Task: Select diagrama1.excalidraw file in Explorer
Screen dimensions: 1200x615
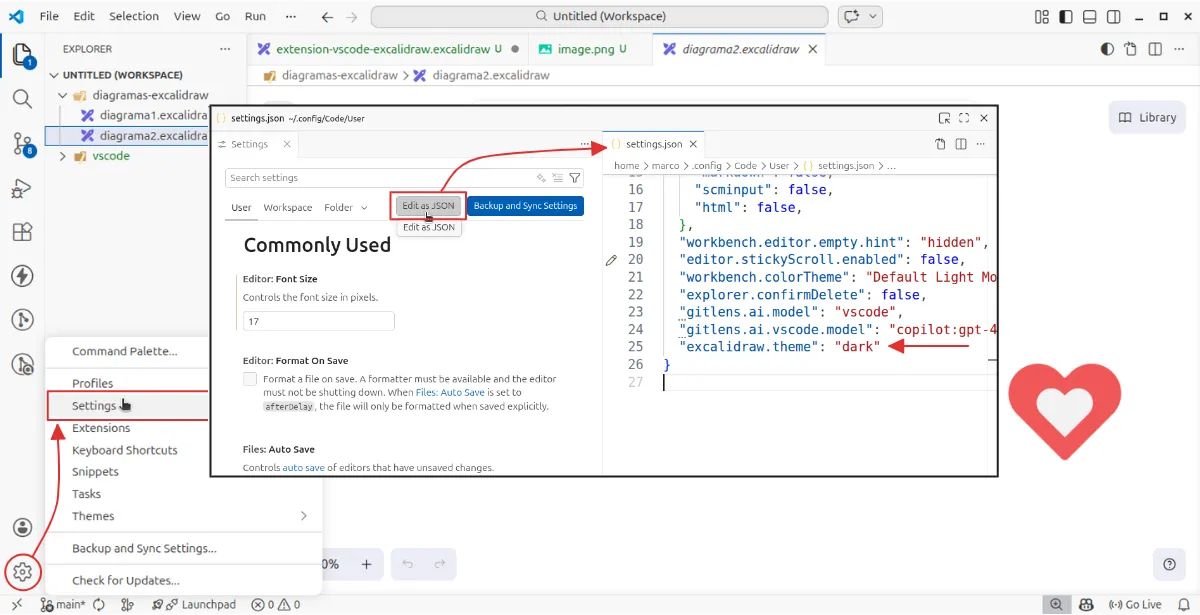Action: [152, 115]
